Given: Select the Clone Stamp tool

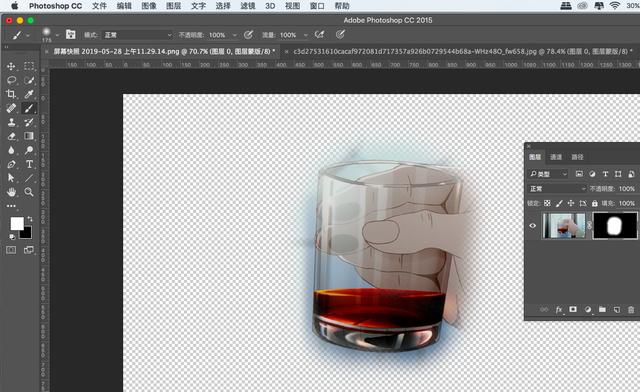Looking at the screenshot, I should (11, 122).
